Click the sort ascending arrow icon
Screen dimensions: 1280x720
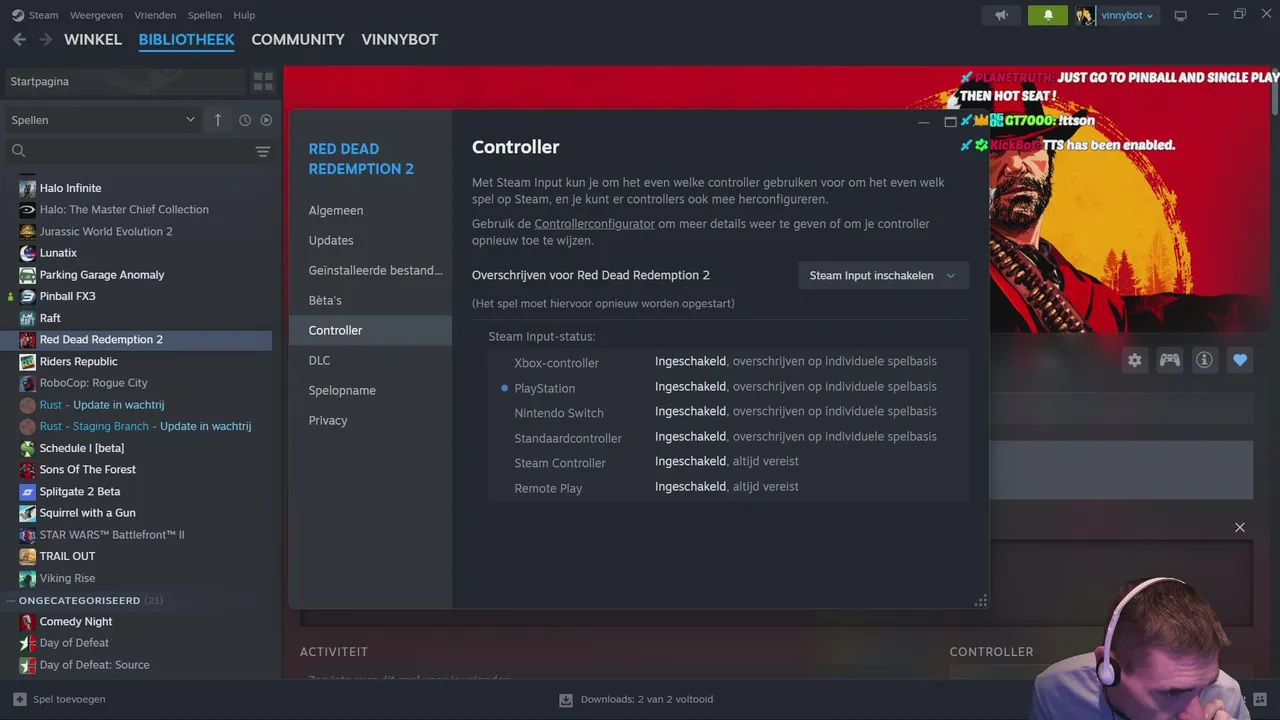tap(218, 120)
